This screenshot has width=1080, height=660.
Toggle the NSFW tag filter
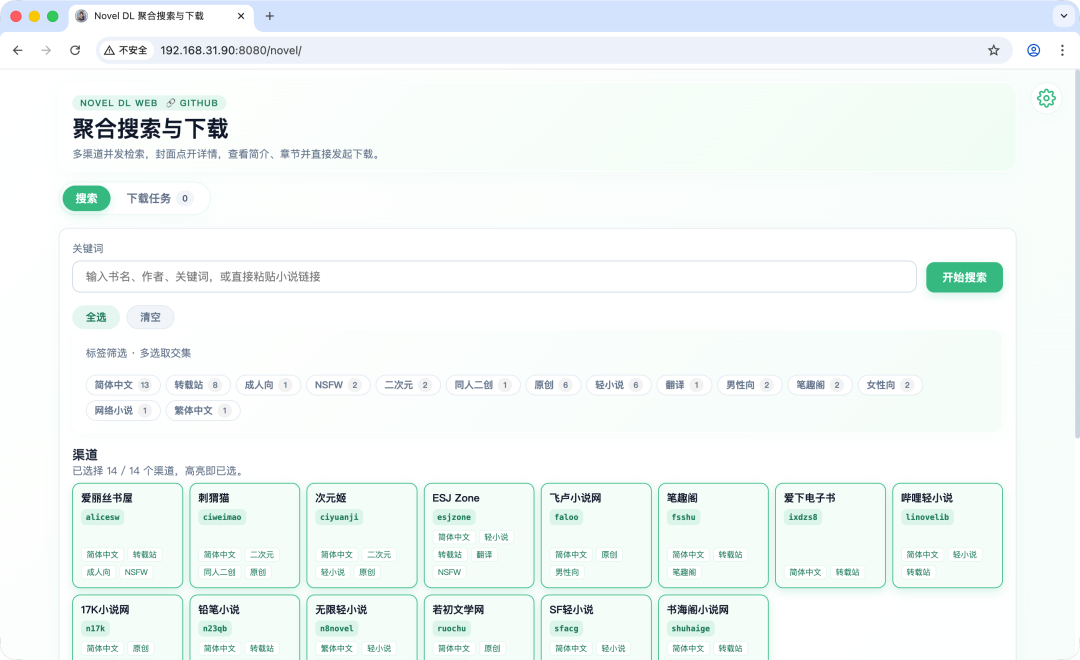coord(338,385)
